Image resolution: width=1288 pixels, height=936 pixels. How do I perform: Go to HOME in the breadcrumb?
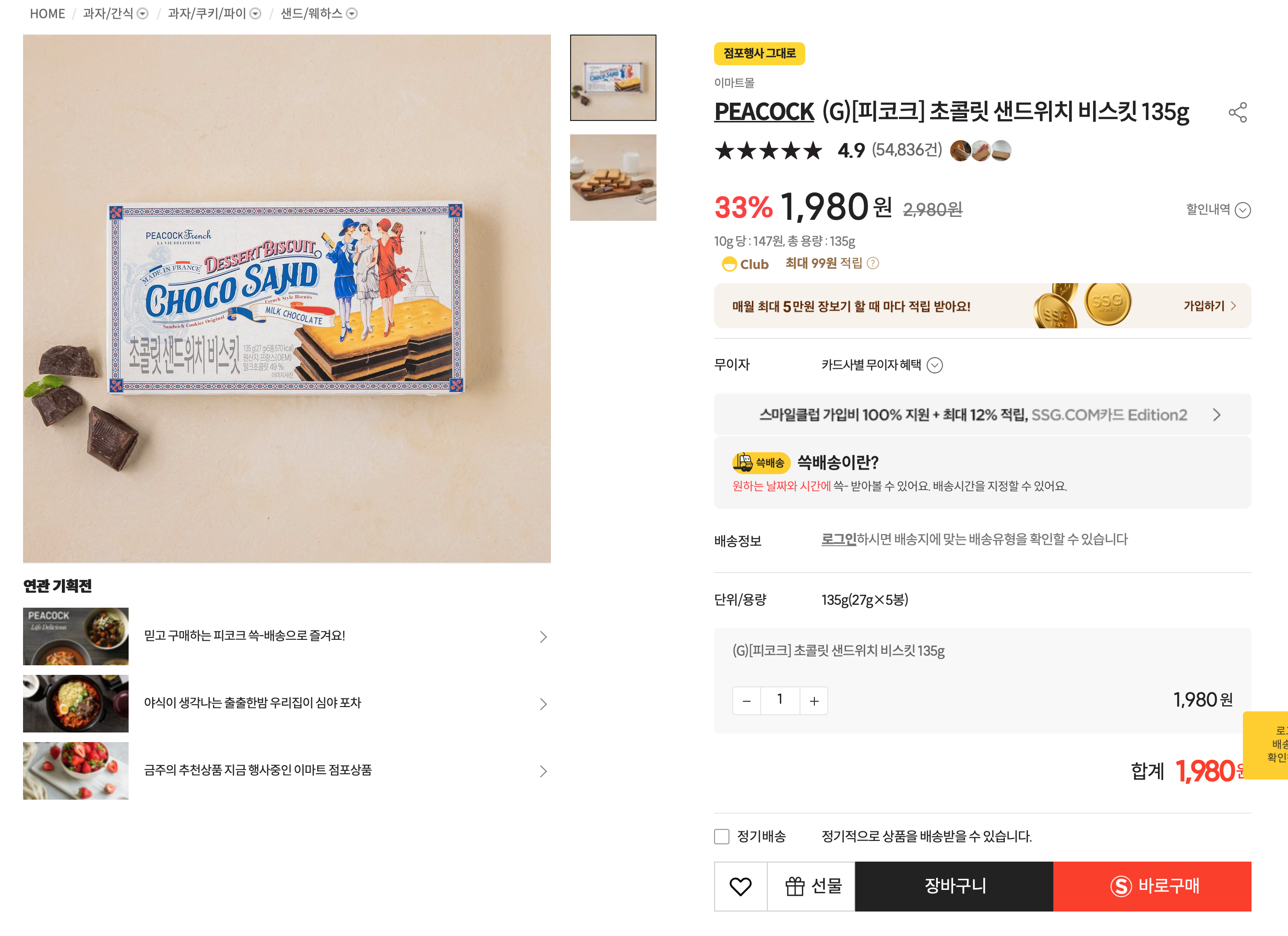tap(47, 13)
